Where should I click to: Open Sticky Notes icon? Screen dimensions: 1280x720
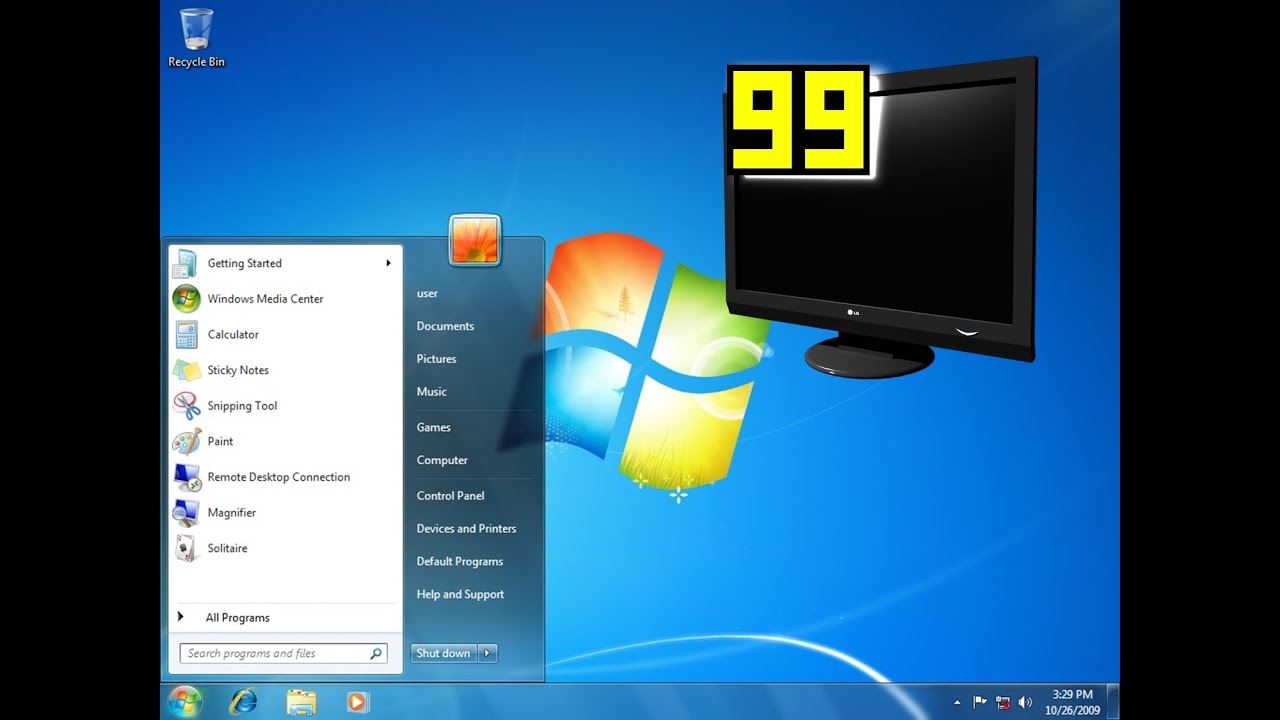click(x=186, y=370)
